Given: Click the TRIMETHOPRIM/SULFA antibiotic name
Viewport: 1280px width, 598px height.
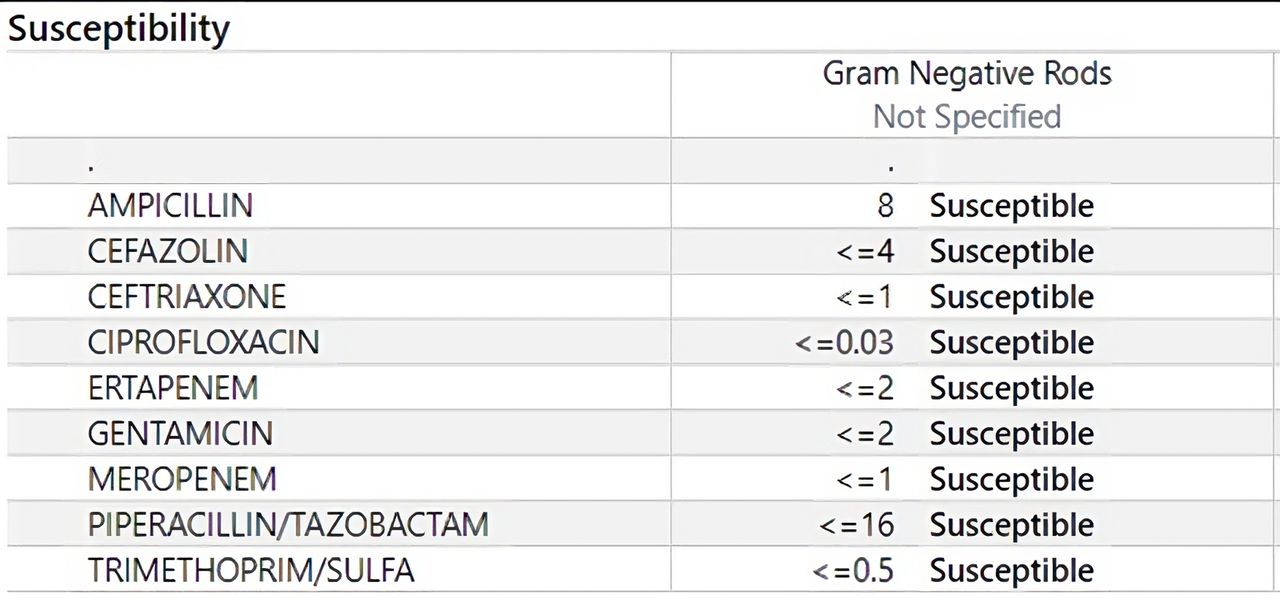Looking at the screenshot, I should pyautogui.click(x=251, y=570).
